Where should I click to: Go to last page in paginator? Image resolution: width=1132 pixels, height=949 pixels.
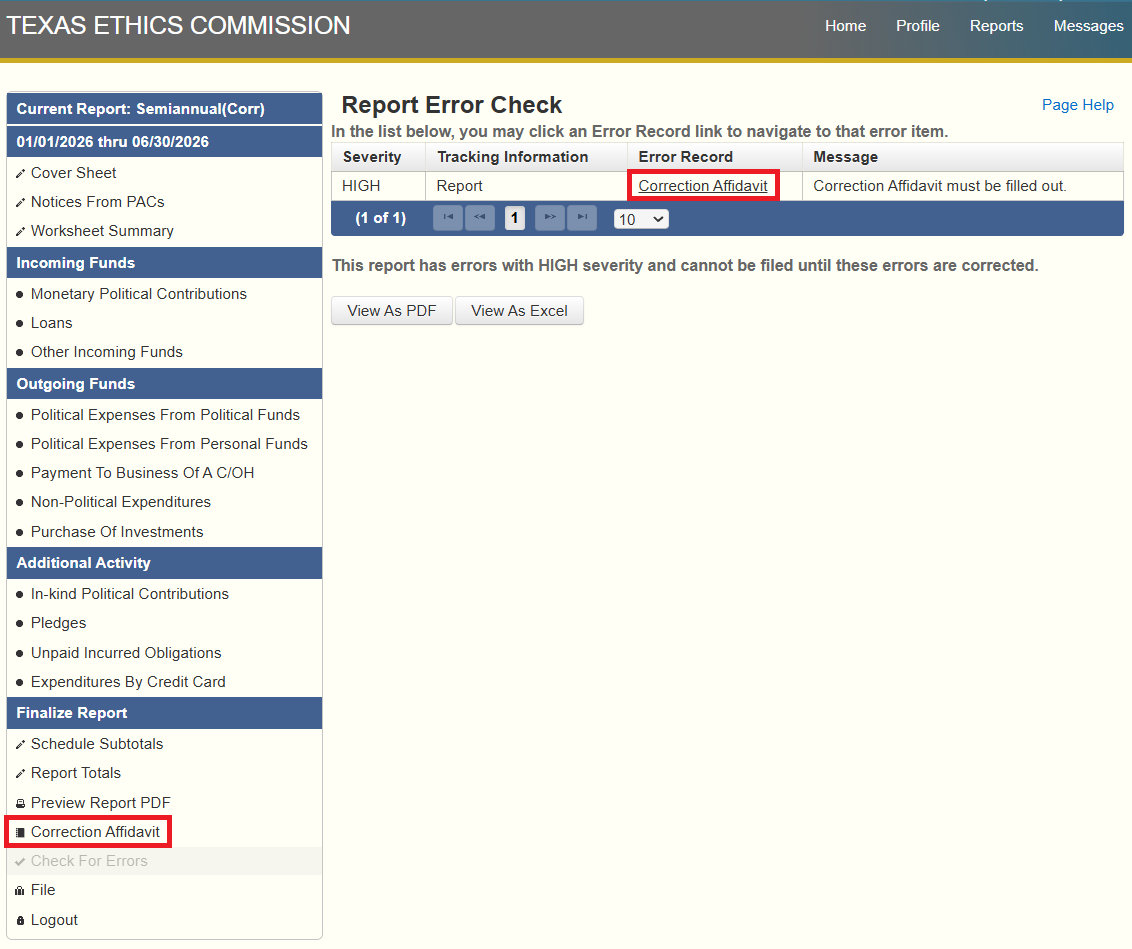[582, 218]
